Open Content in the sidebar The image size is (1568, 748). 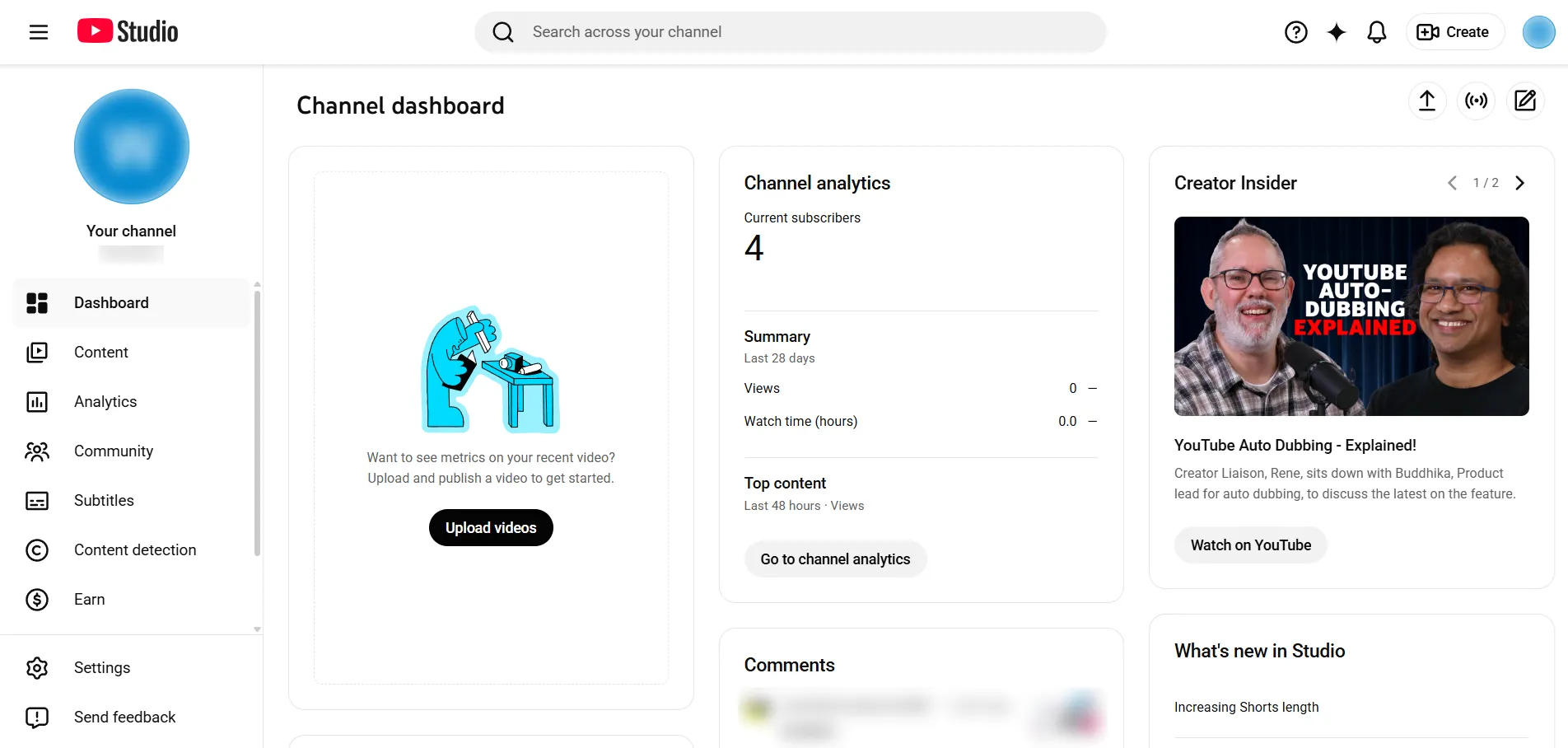pyautogui.click(x=101, y=353)
